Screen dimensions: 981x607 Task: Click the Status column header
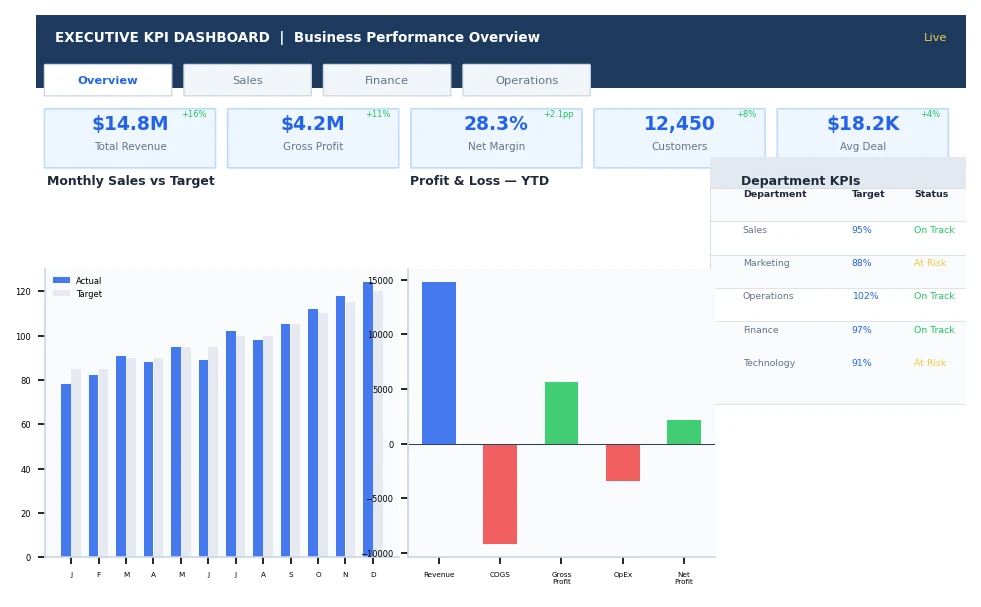tap(931, 194)
